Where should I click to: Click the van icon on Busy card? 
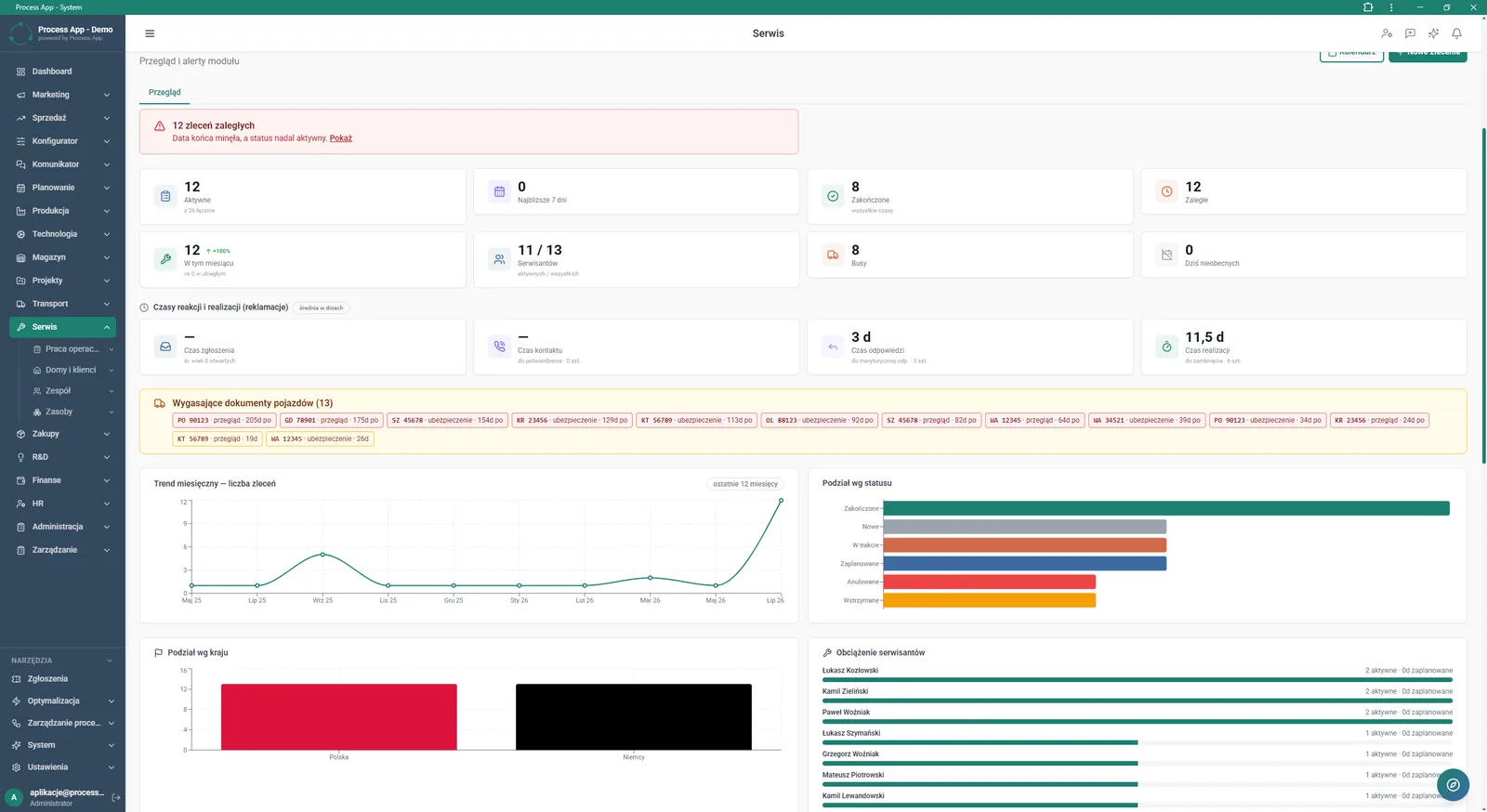(x=833, y=255)
